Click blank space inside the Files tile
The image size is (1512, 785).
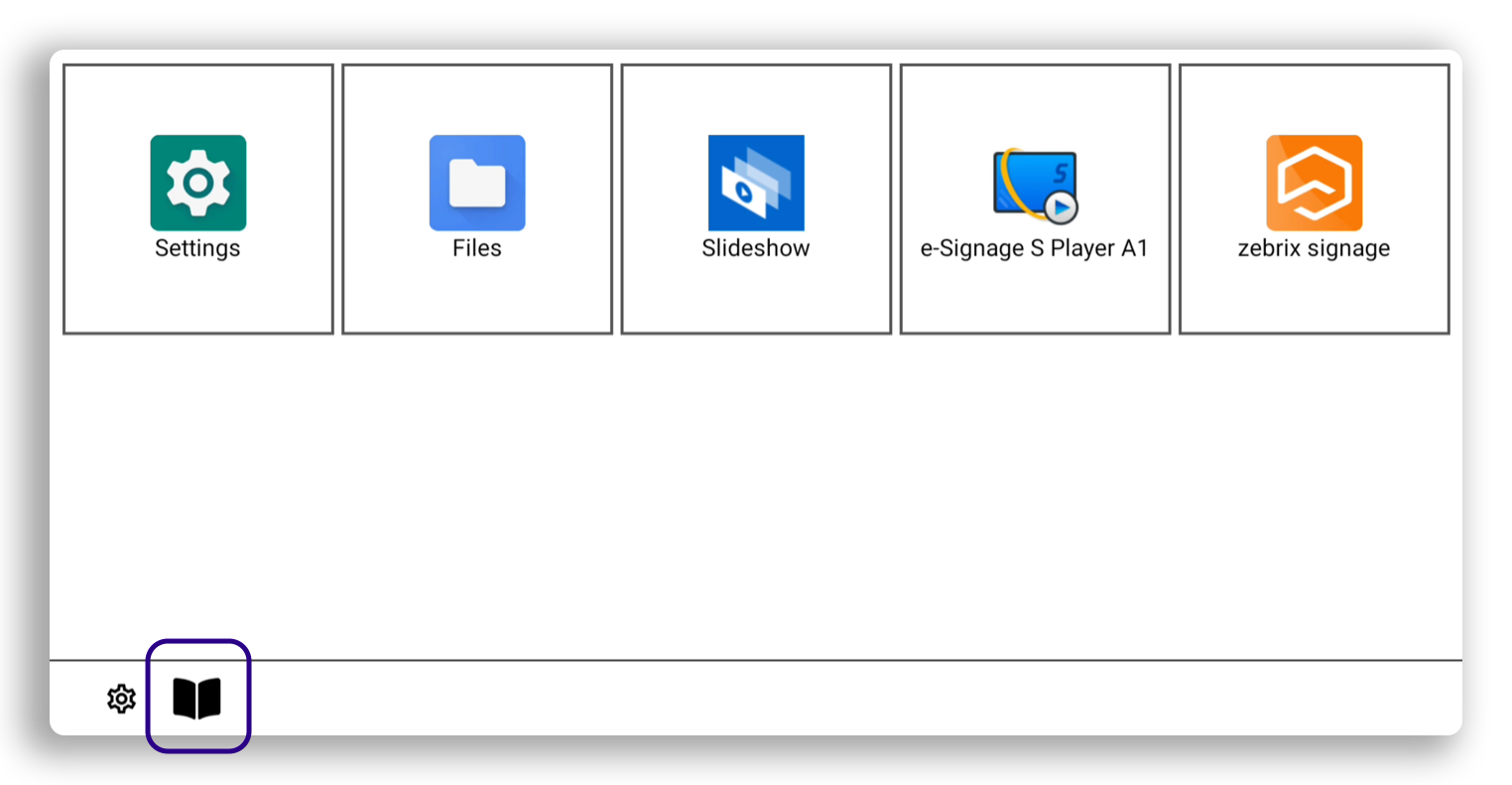tap(477, 298)
